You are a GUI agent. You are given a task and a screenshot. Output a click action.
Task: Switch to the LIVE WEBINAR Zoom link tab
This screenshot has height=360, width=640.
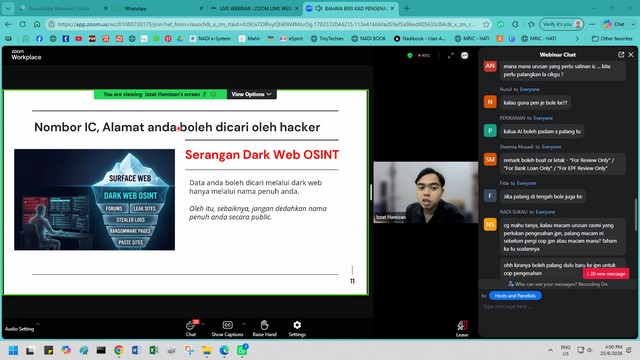[256, 8]
